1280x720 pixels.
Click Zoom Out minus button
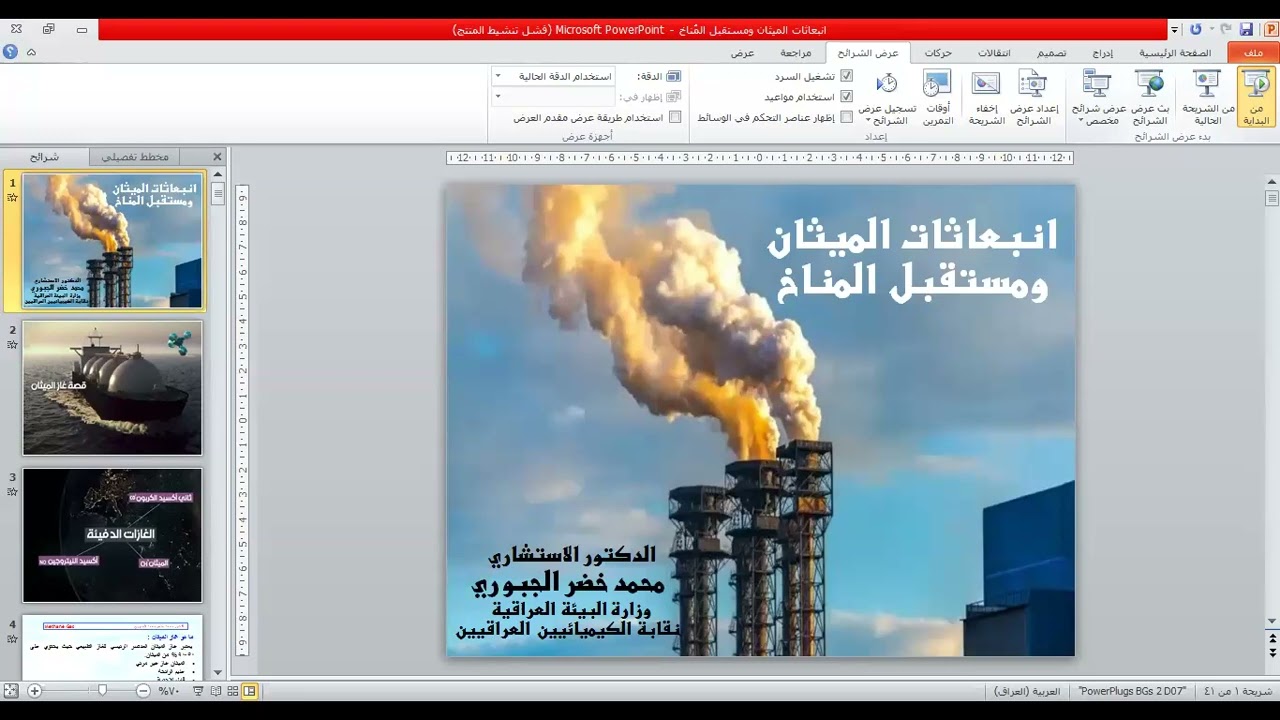(x=143, y=691)
